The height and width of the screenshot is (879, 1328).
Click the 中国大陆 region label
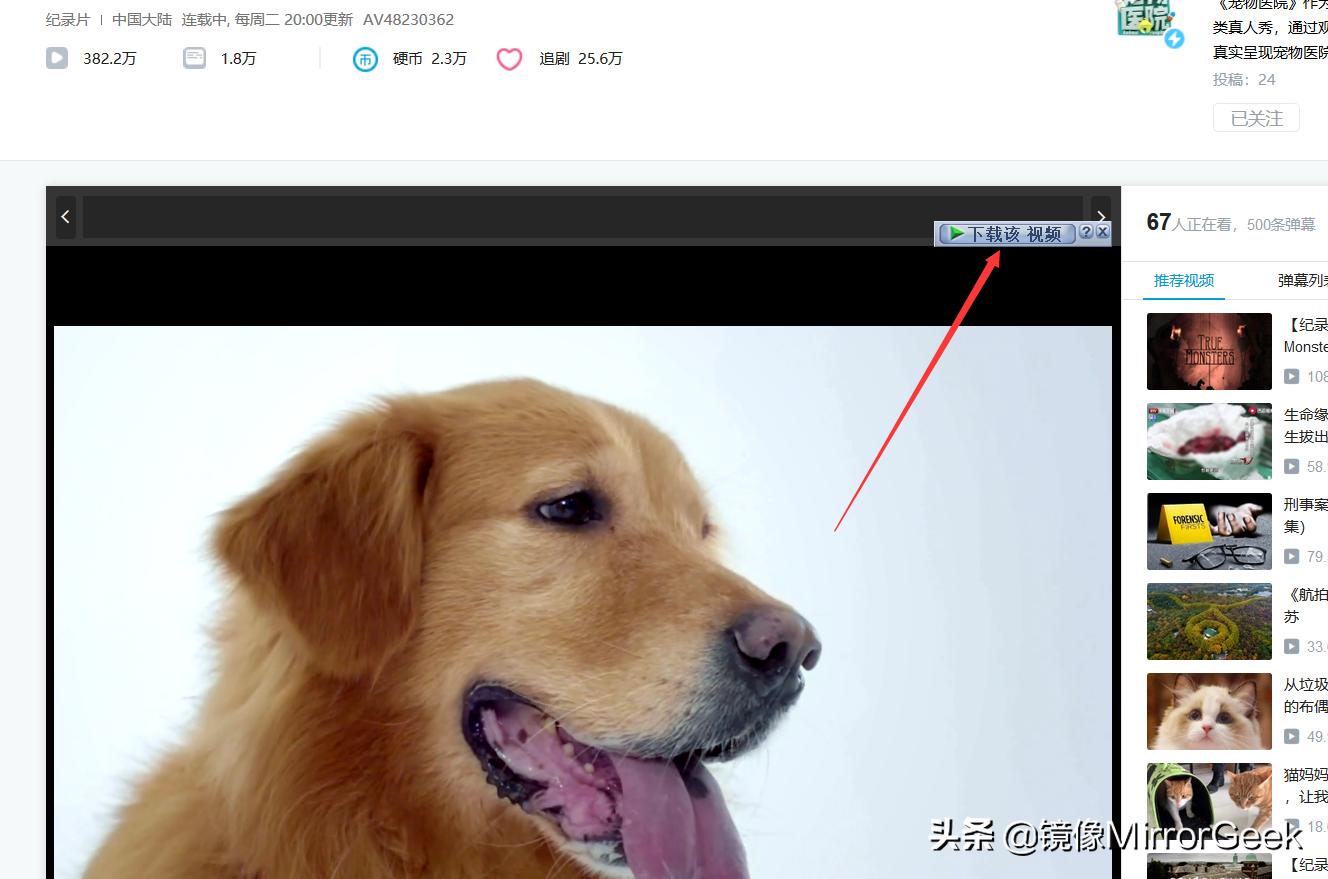tap(142, 19)
